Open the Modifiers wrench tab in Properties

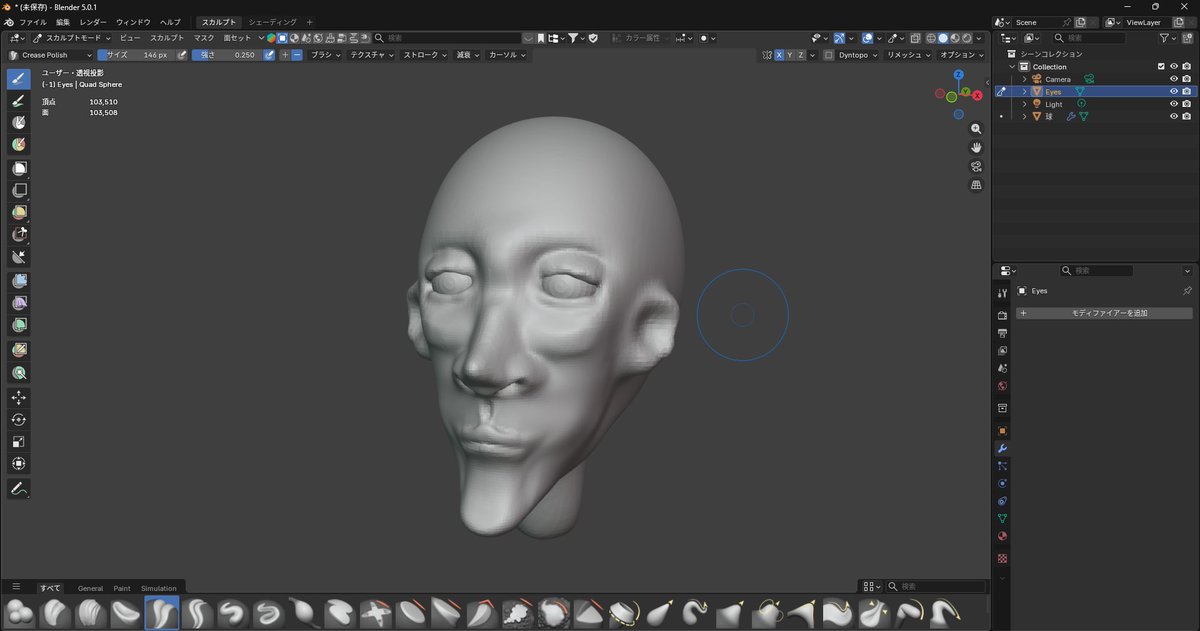[x=1002, y=449]
